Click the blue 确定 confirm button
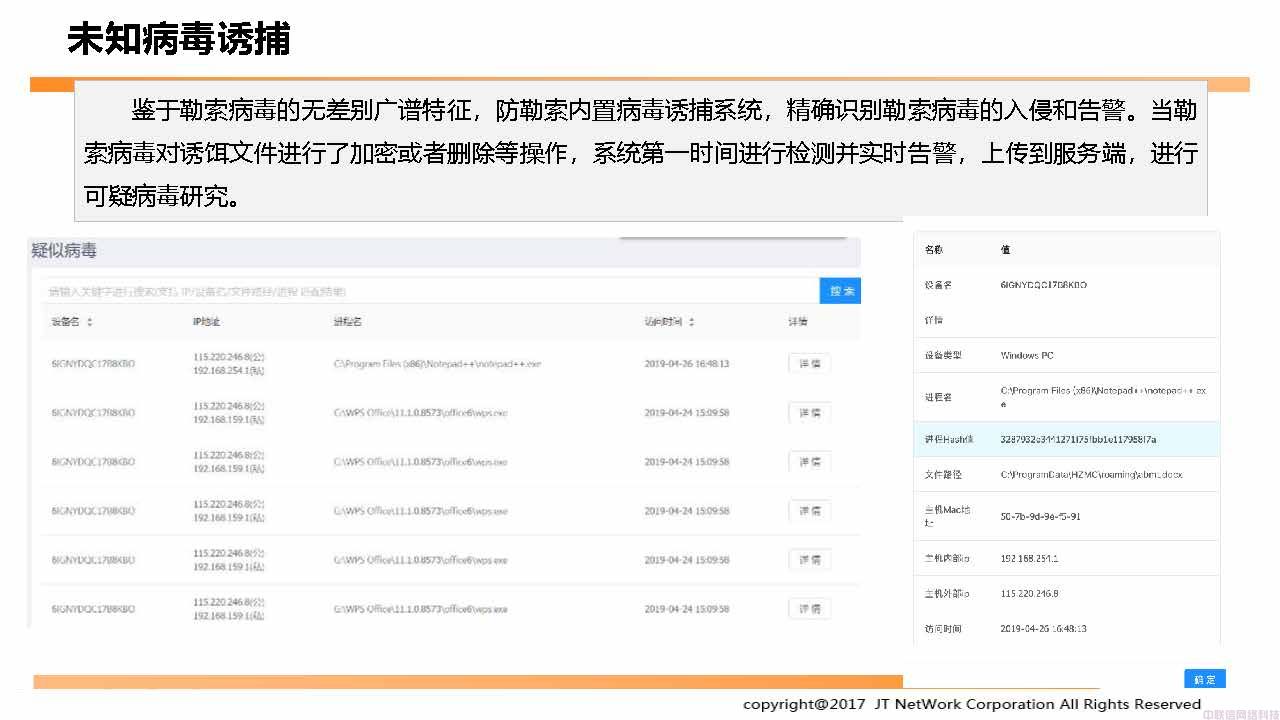 [x=1205, y=679]
